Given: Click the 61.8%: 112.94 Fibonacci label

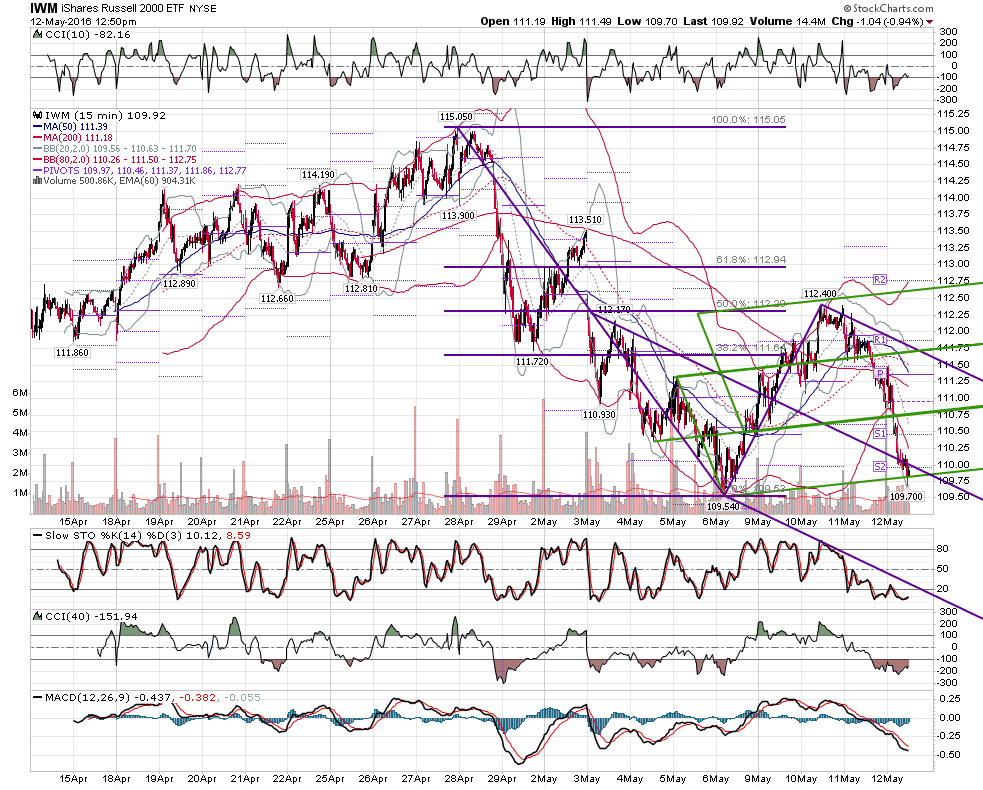Looking at the screenshot, I should tap(751, 260).
